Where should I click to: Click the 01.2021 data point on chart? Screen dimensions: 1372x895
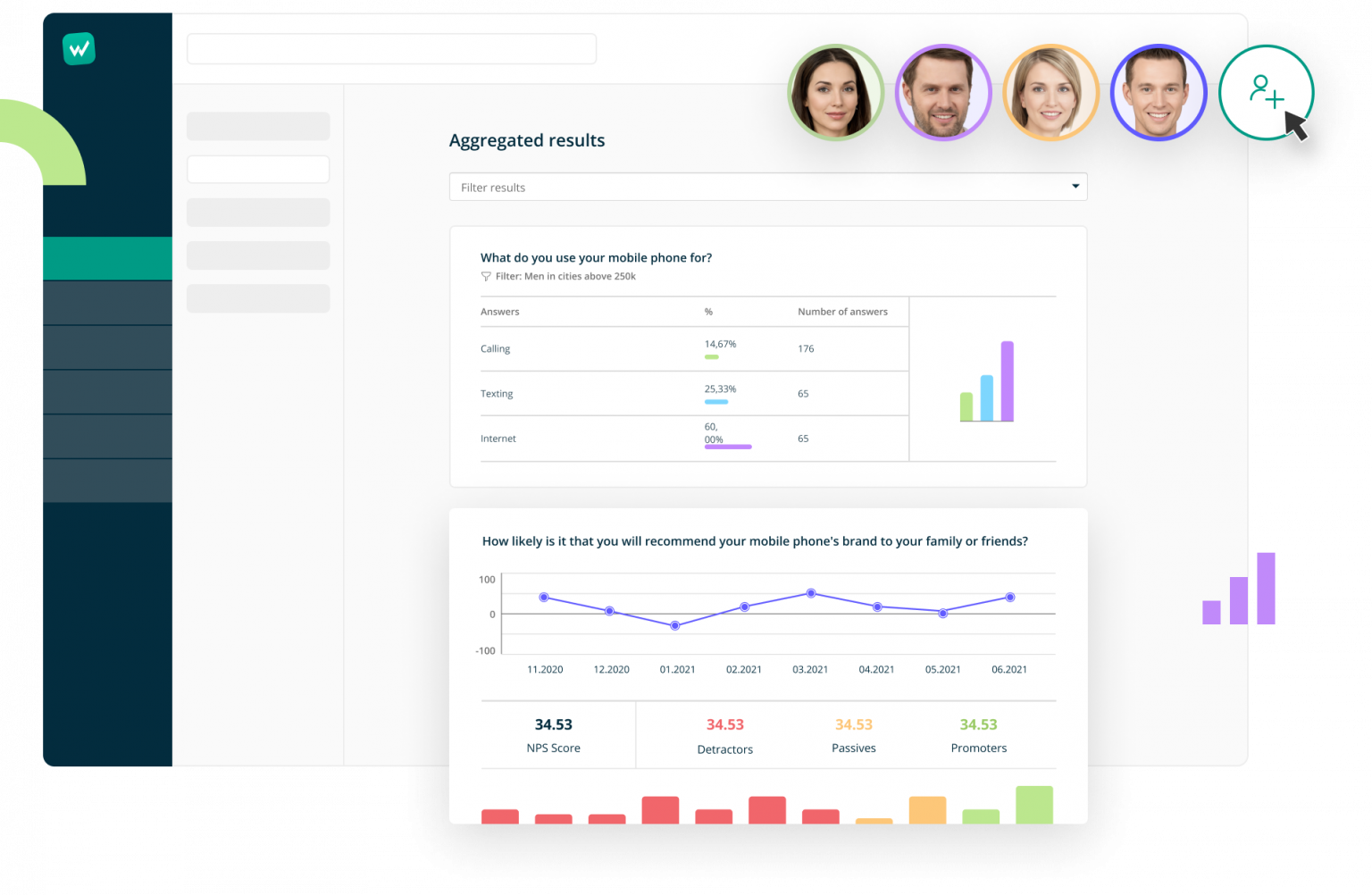click(x=675, y=625)
